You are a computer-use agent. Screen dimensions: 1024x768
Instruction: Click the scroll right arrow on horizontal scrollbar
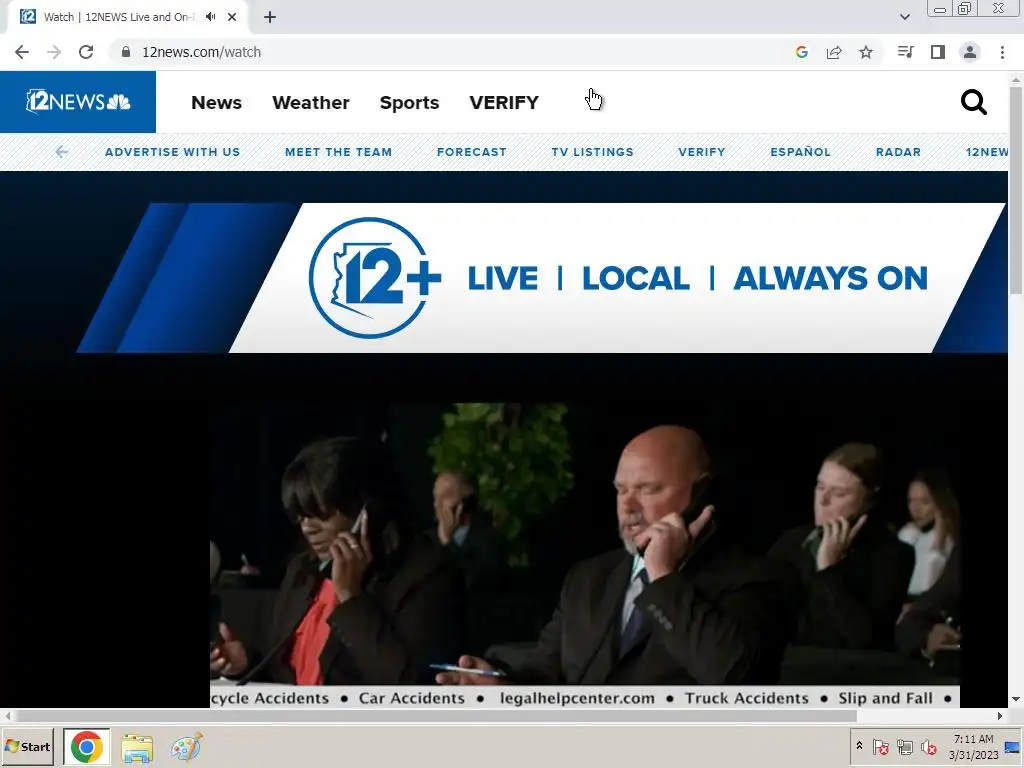pos(1000,716)
